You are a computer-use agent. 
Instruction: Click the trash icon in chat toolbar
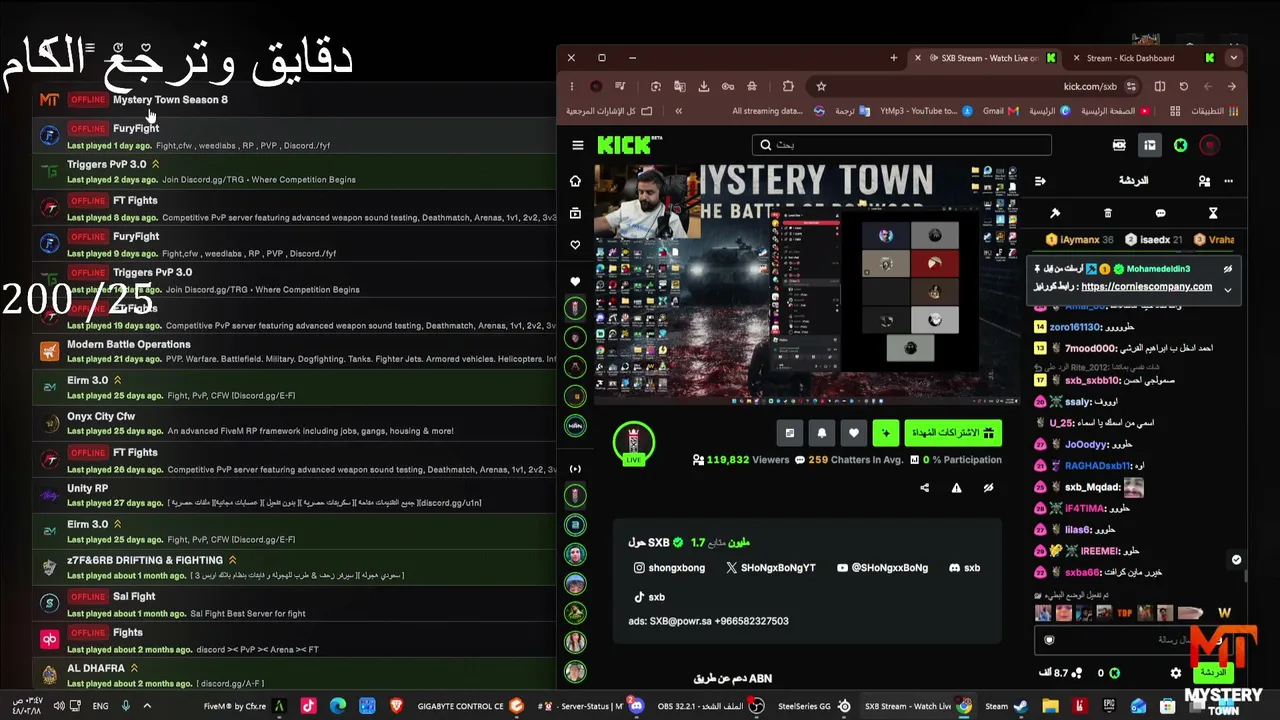click(1107, 213)
